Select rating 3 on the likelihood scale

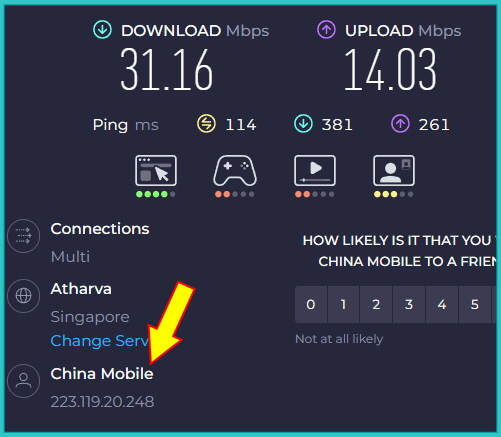tap(409, 304)
